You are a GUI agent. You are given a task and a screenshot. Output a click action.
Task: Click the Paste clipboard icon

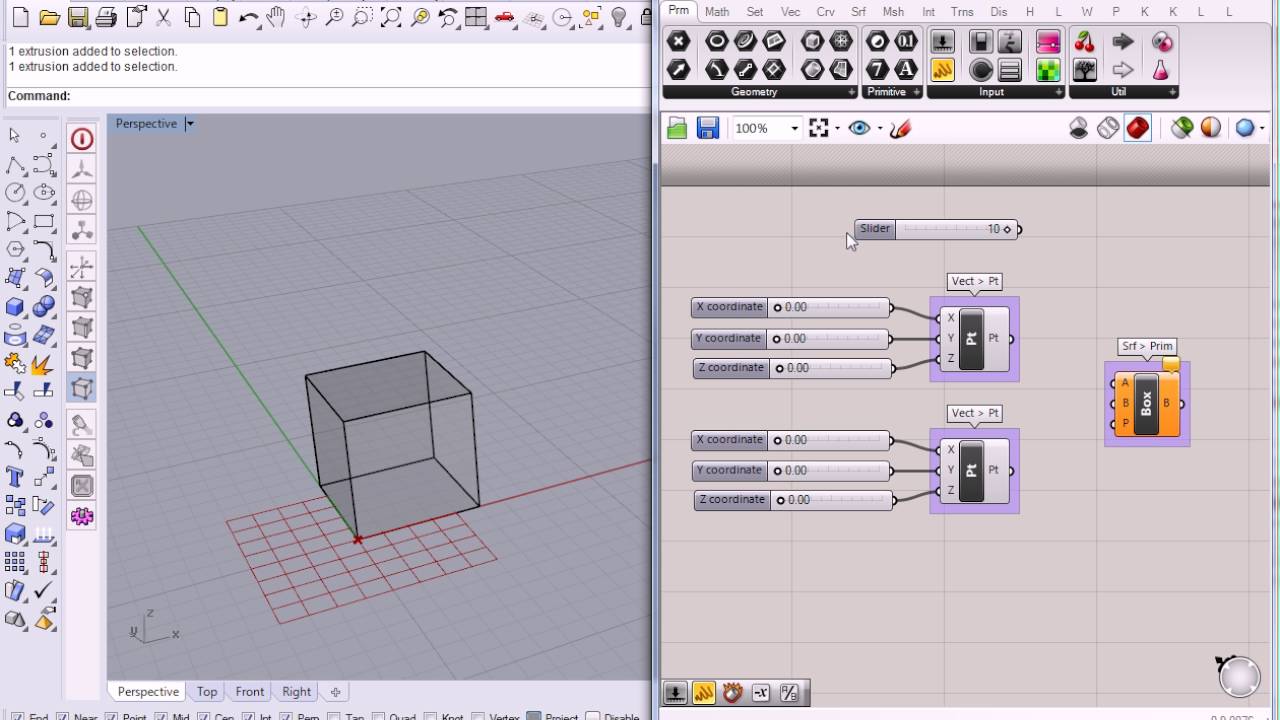220,17
